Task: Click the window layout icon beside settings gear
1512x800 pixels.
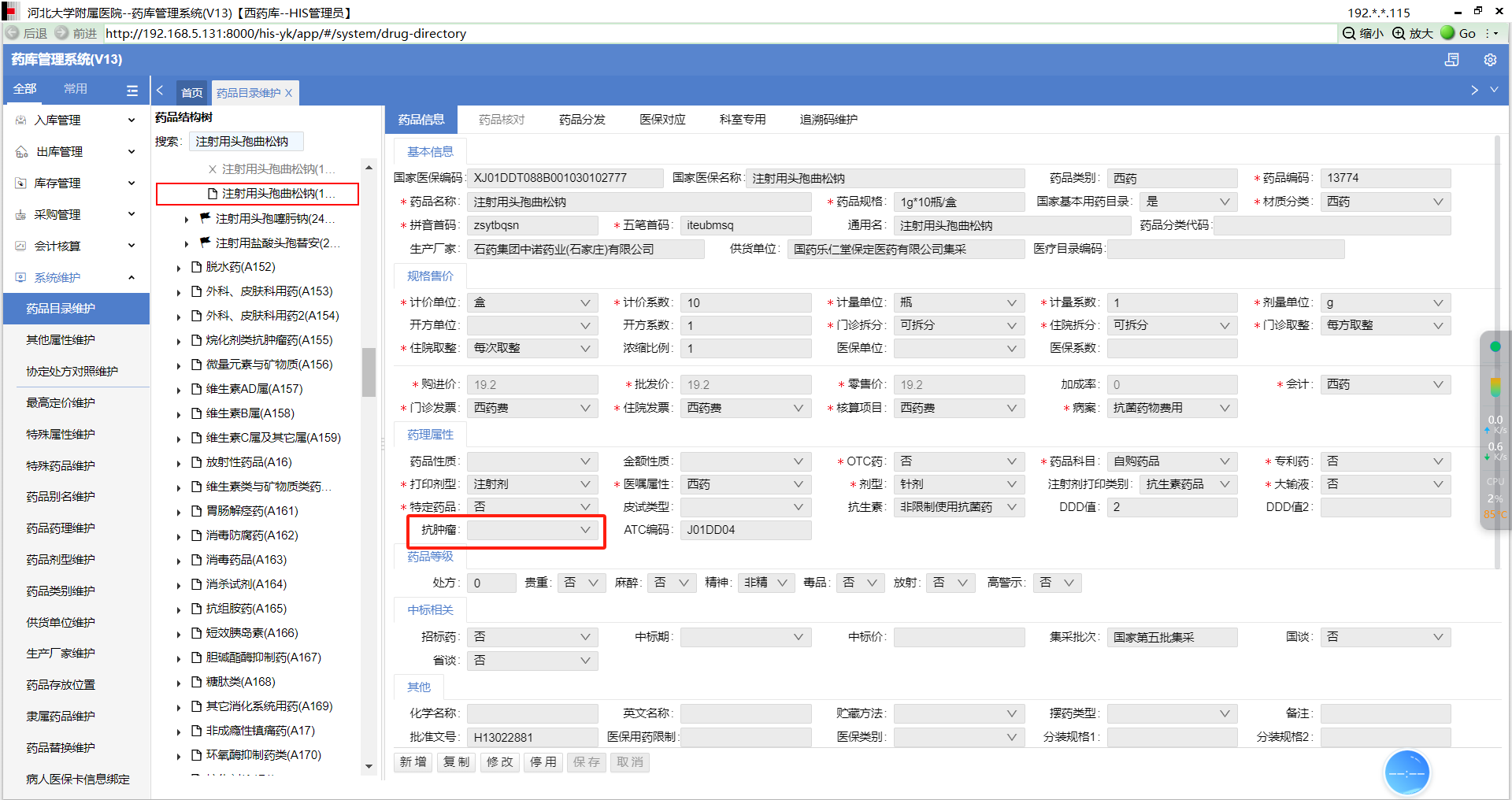Action: click(x=1451, y=60)
